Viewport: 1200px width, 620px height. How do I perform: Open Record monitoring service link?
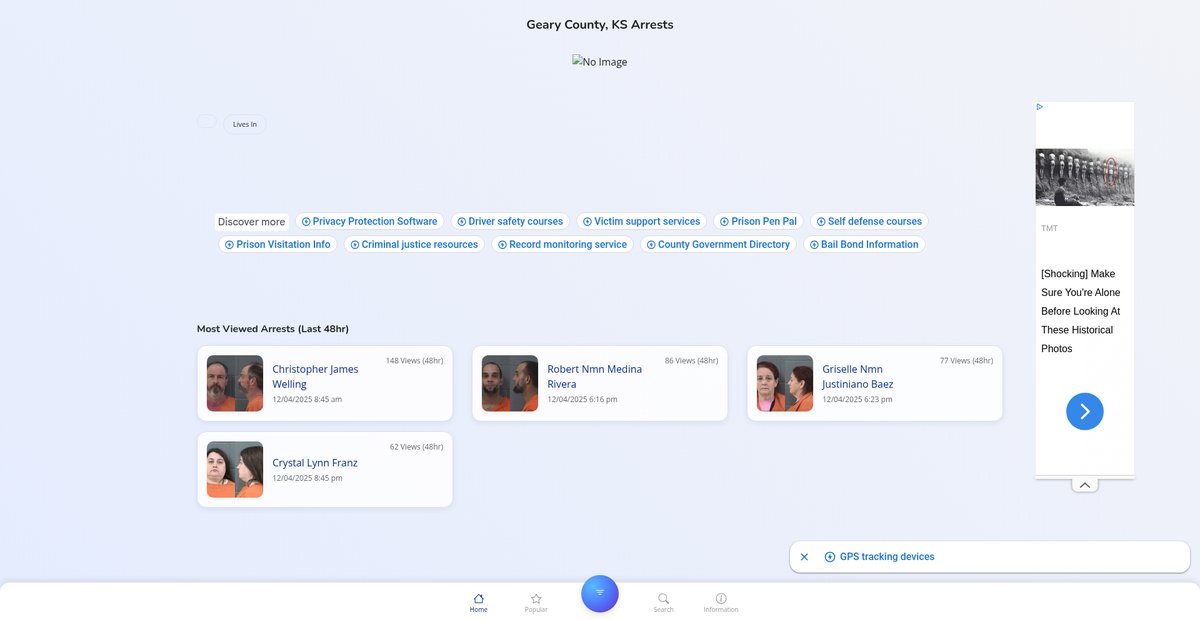tap(562, 244)
